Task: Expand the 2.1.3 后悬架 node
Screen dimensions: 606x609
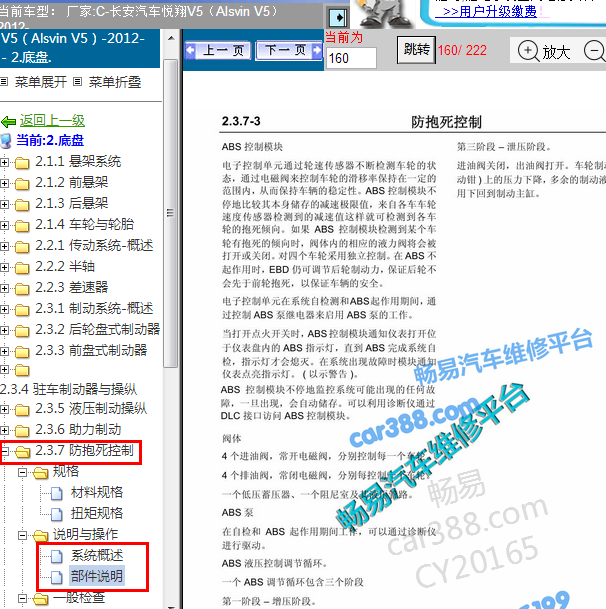Action: (4, 204)
